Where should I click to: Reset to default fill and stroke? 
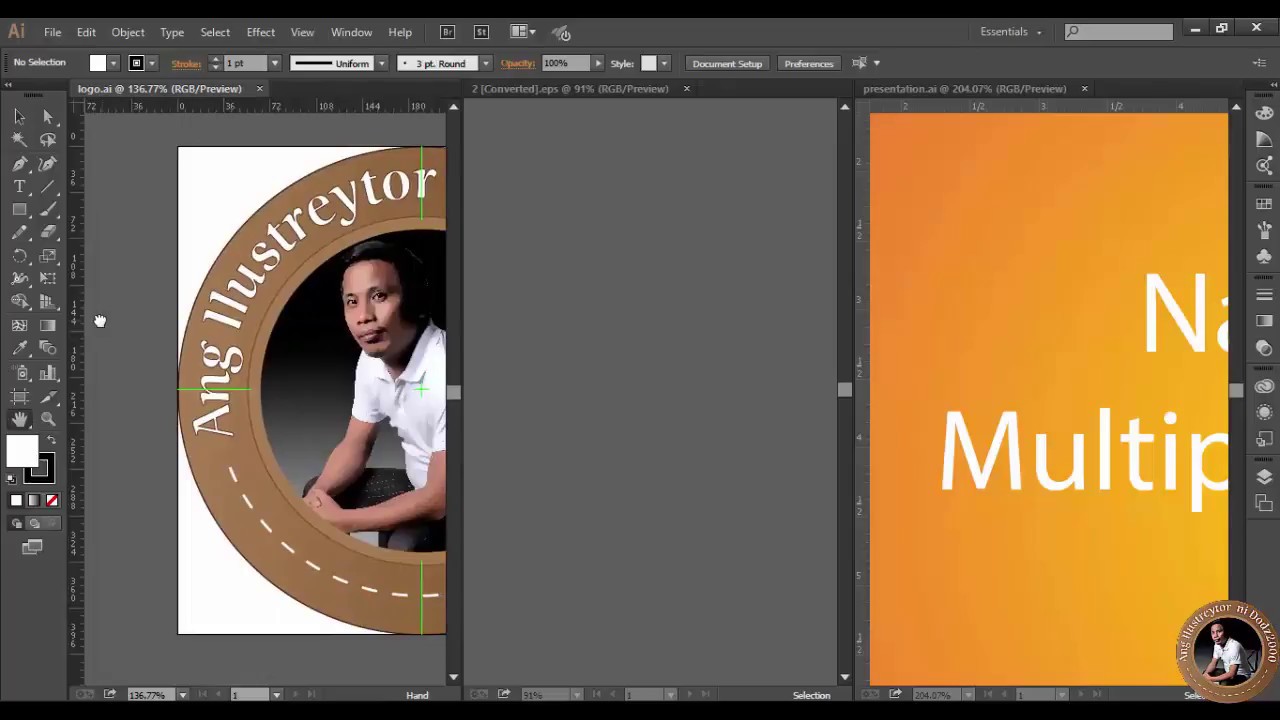11,479
